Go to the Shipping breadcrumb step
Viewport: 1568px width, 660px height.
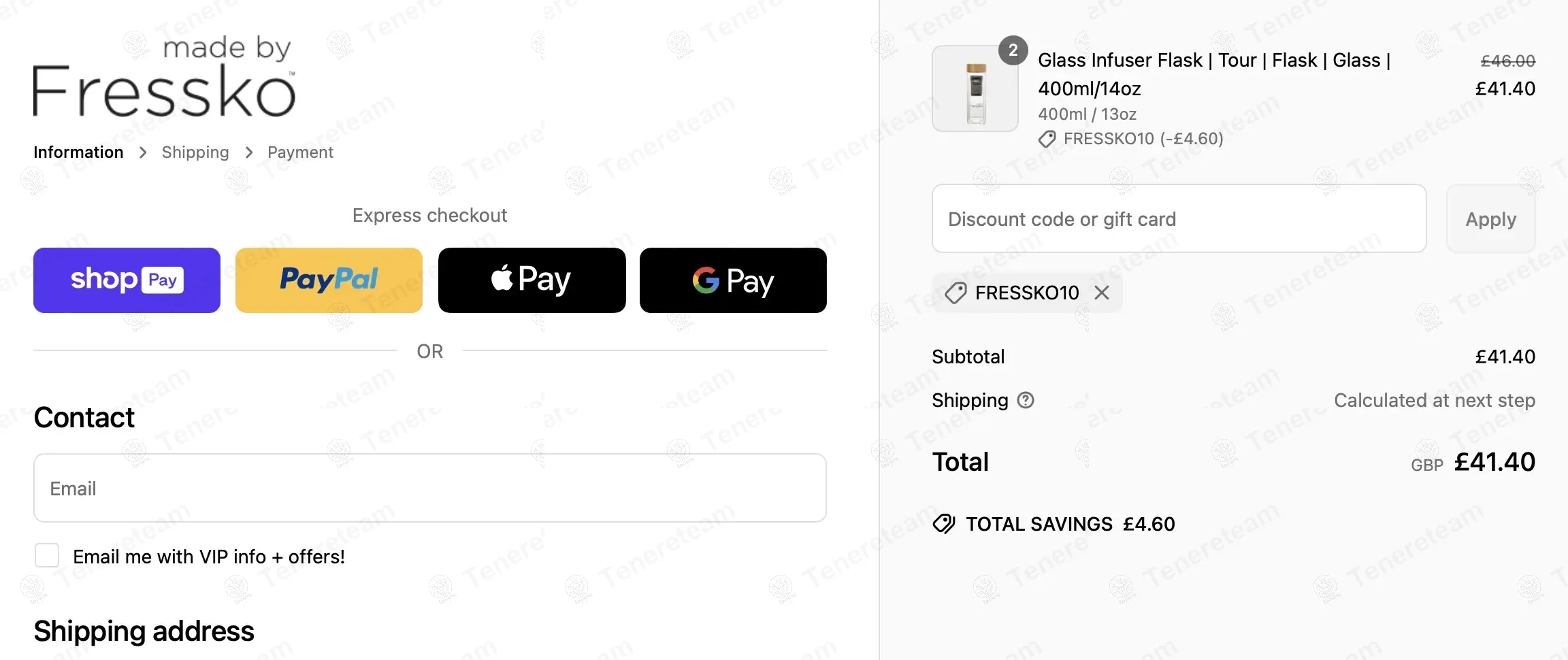tap(195, 152)
